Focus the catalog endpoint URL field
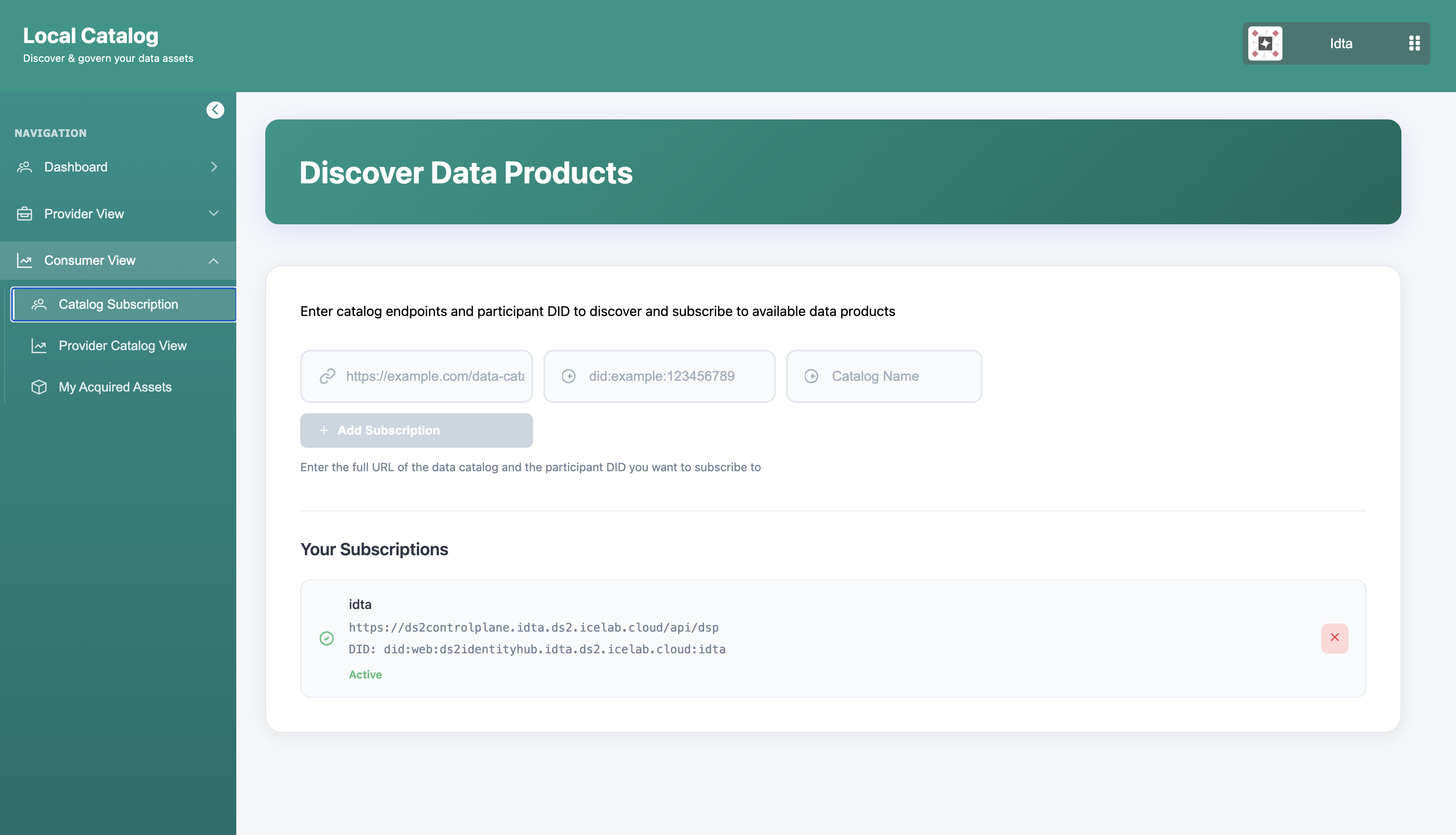1456x835 pixels. coord(416,376)
